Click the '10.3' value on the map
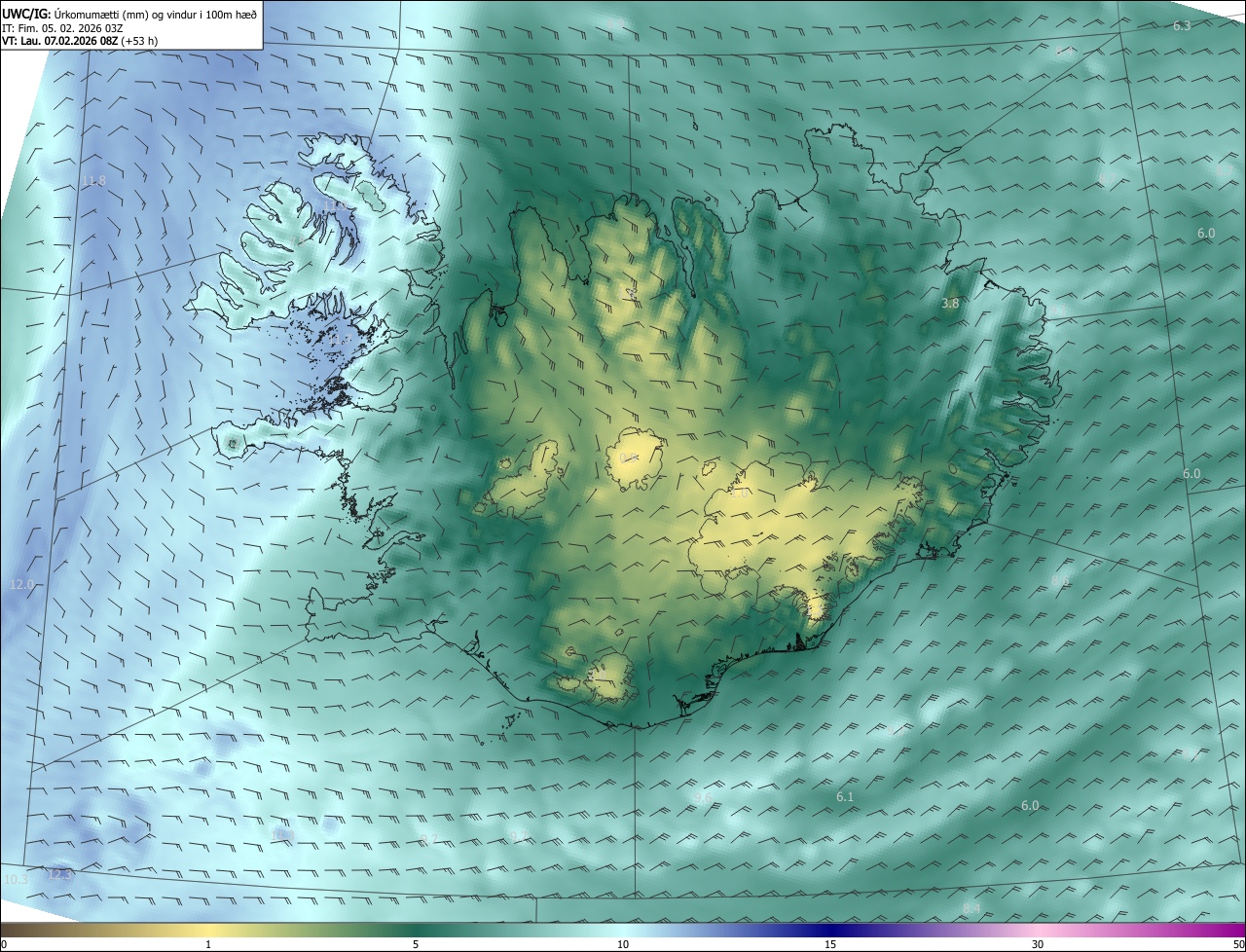The height and width of the screenshot is (952, 1246). pyautogui.click(x=16, y=879)
